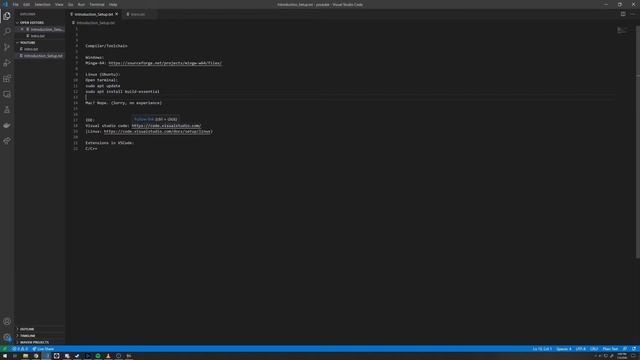Start Live Share from the status bar

(43, 349)
